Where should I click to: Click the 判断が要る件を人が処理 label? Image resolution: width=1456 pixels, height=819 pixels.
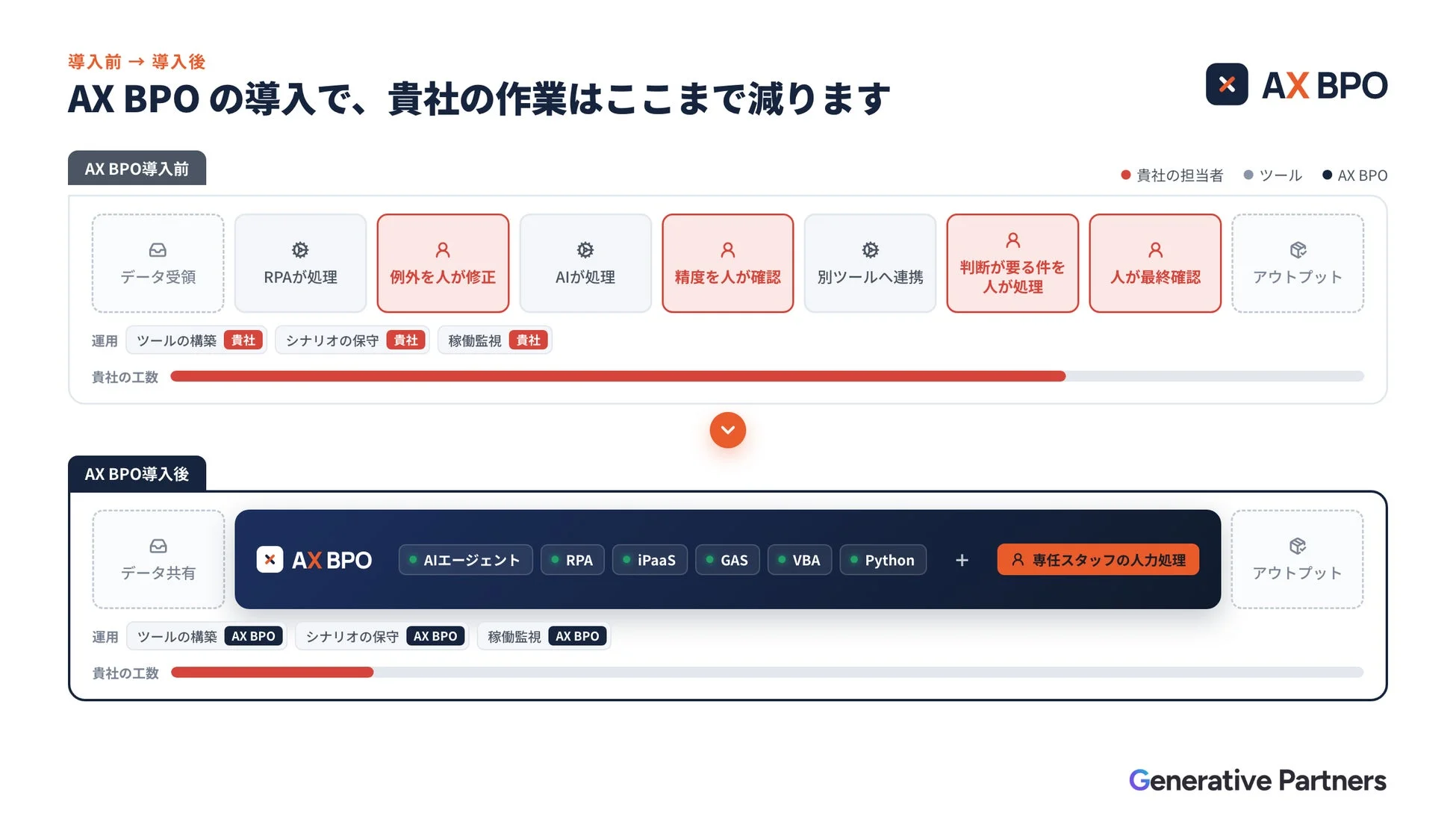1013,277
